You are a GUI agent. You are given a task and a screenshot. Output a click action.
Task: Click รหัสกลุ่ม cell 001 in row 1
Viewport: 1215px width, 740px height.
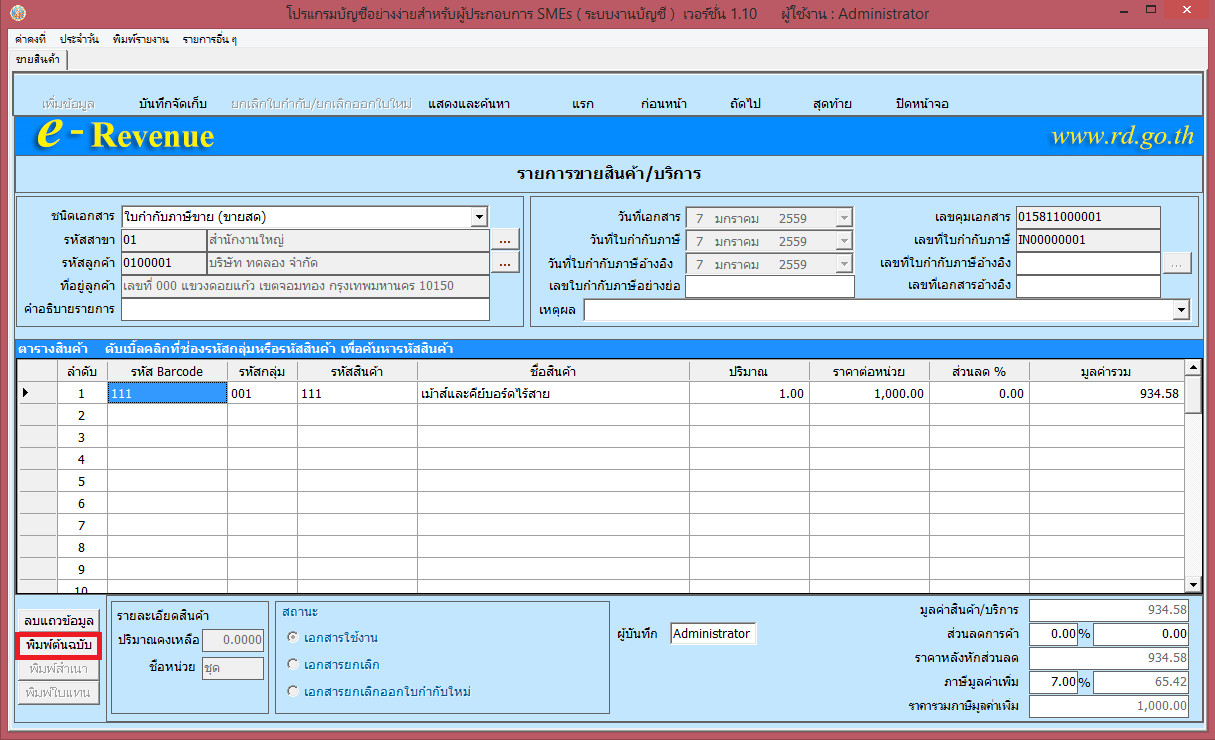[262, 393]
